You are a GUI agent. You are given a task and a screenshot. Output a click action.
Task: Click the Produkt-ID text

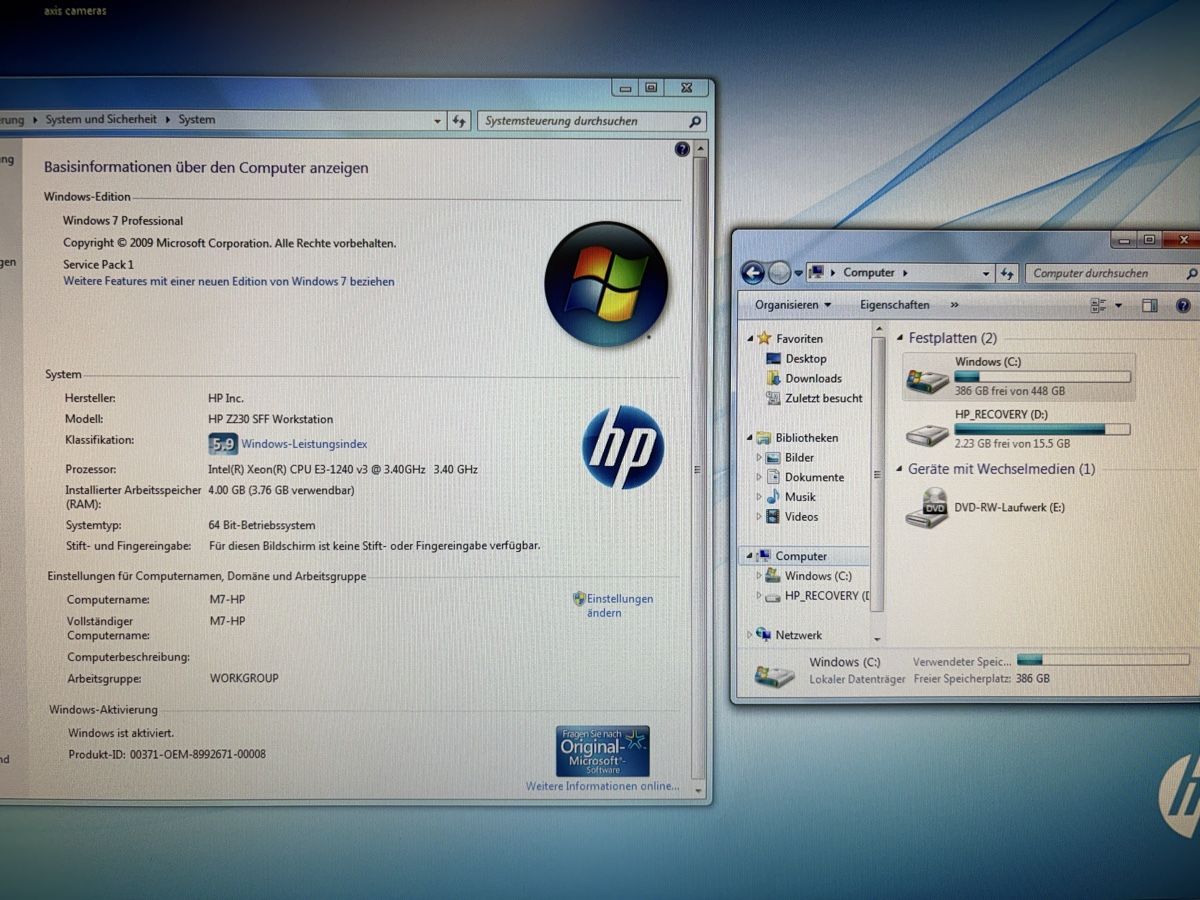[x=167, y=755]
